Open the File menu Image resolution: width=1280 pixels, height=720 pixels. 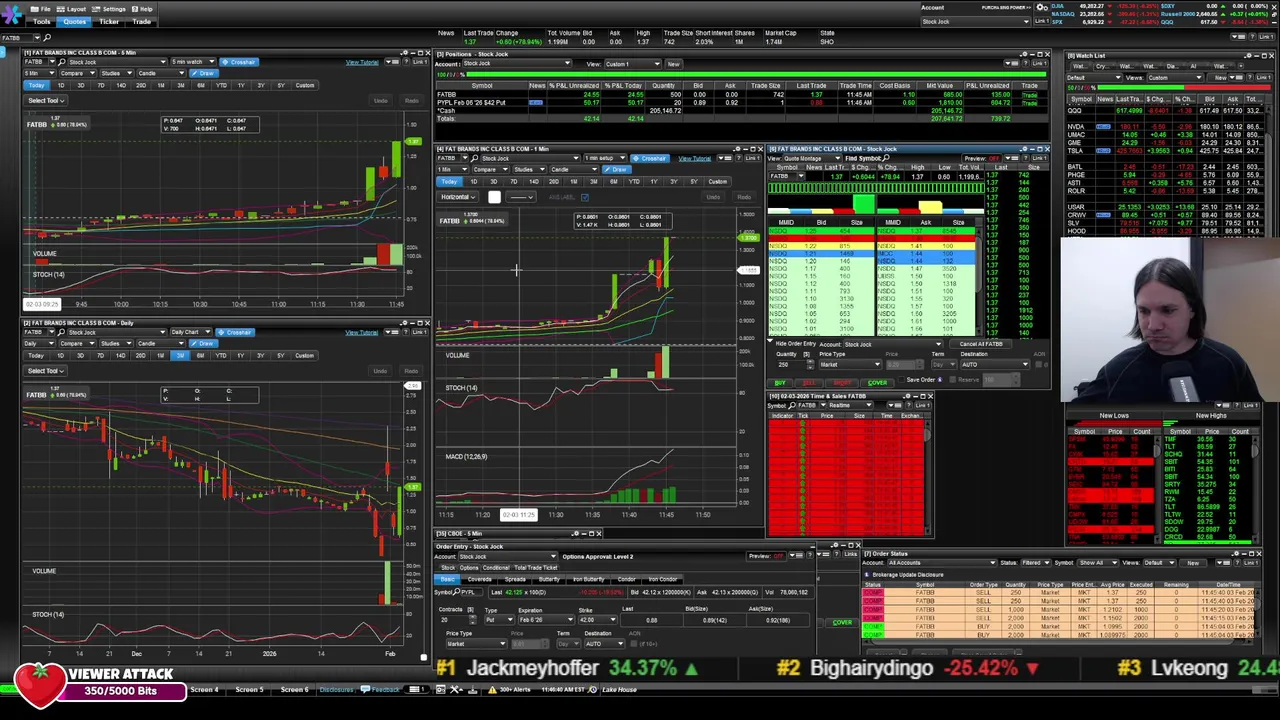click(42, 9)
